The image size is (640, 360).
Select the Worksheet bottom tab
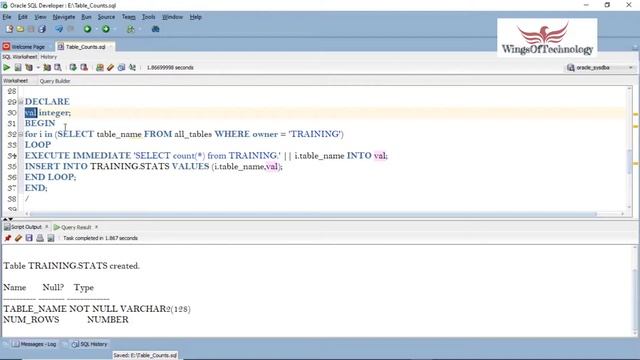16,81
